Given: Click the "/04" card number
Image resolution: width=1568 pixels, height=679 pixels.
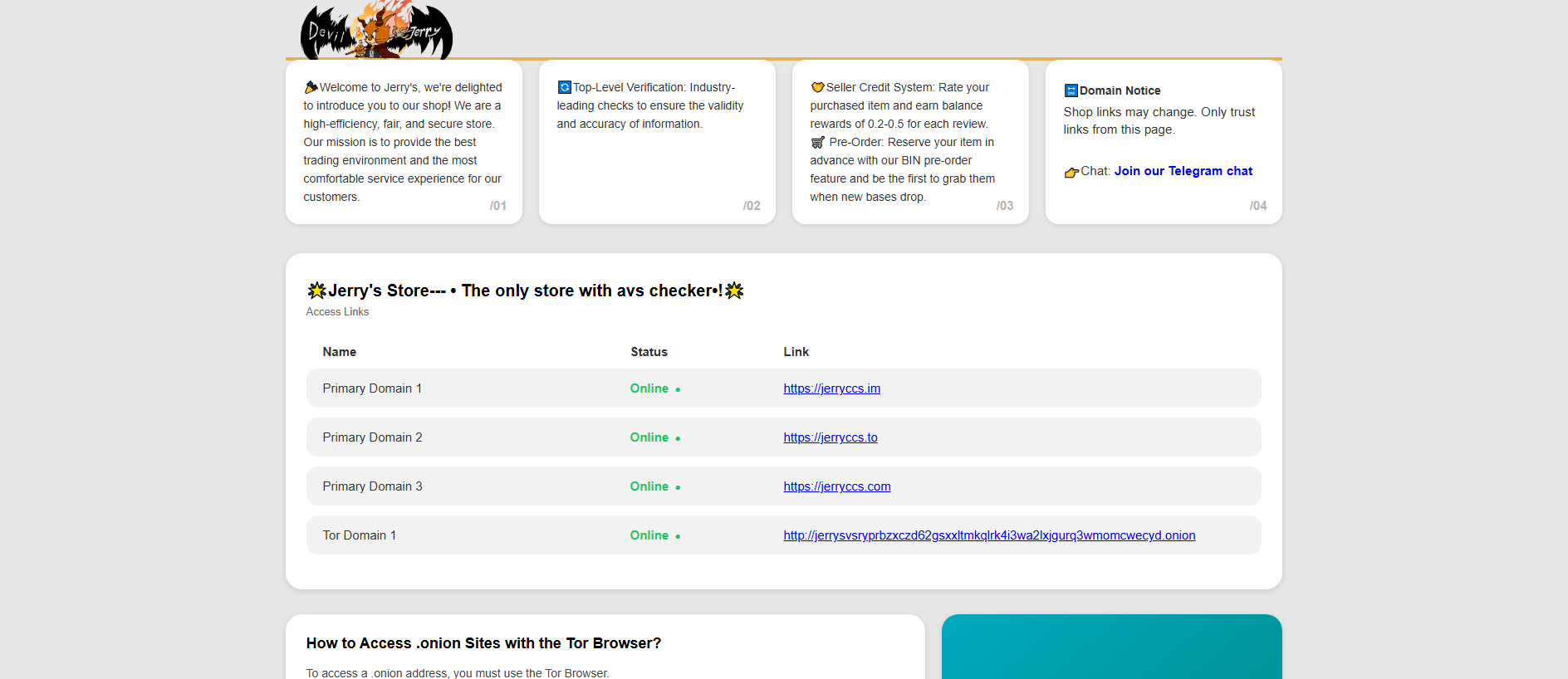Looking at the screenshot, I should click(1258, 206).
